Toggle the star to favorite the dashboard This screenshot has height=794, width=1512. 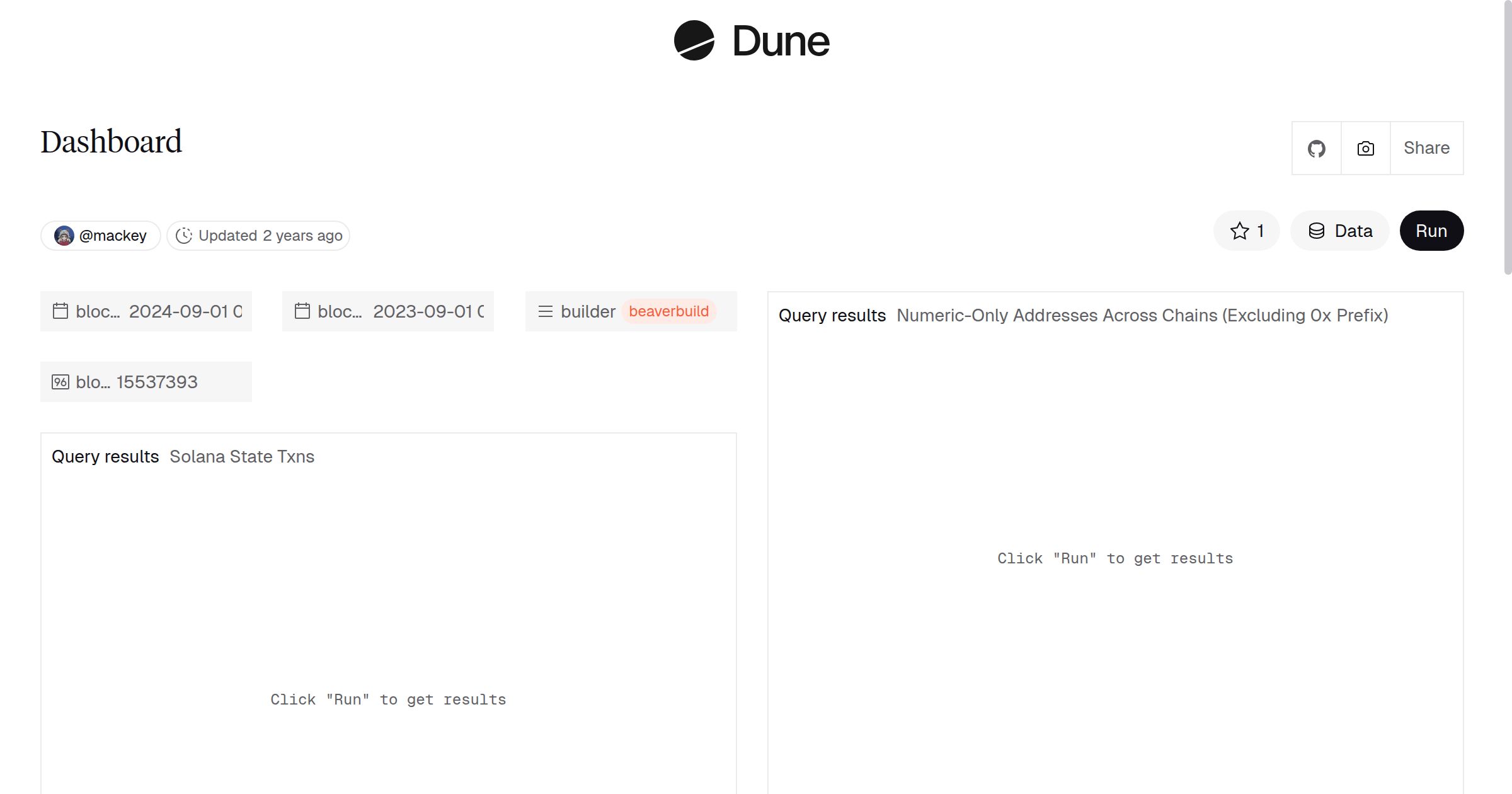pos(1239,231)
